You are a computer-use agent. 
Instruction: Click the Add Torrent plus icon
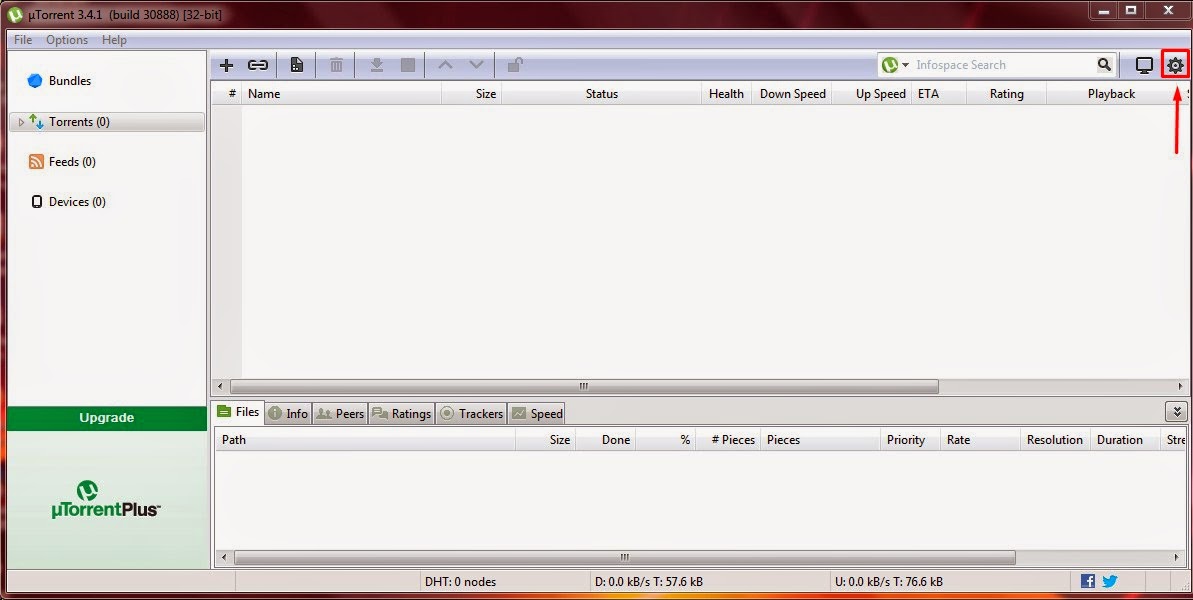[x=226, y=65]
